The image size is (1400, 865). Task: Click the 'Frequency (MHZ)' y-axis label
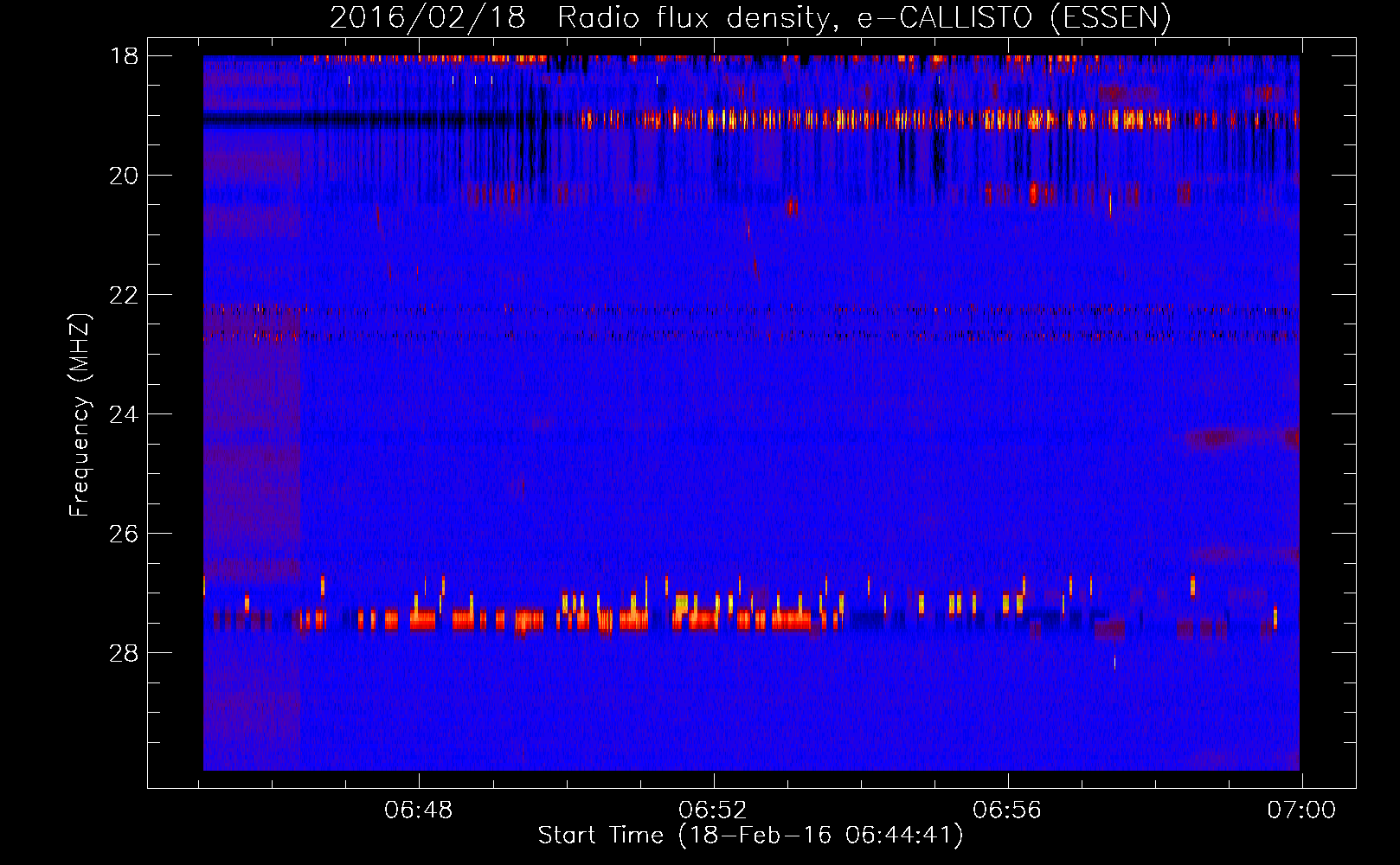click(80, 415)
